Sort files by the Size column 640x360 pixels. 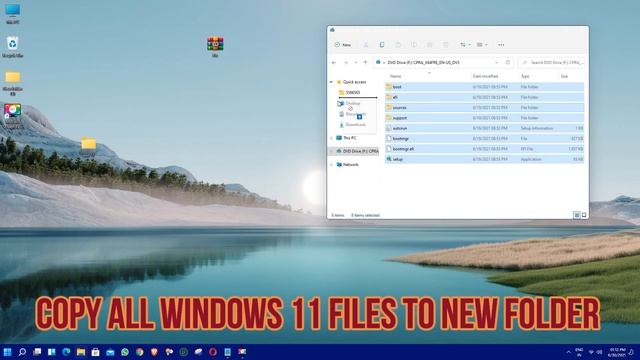coord(564,76)
